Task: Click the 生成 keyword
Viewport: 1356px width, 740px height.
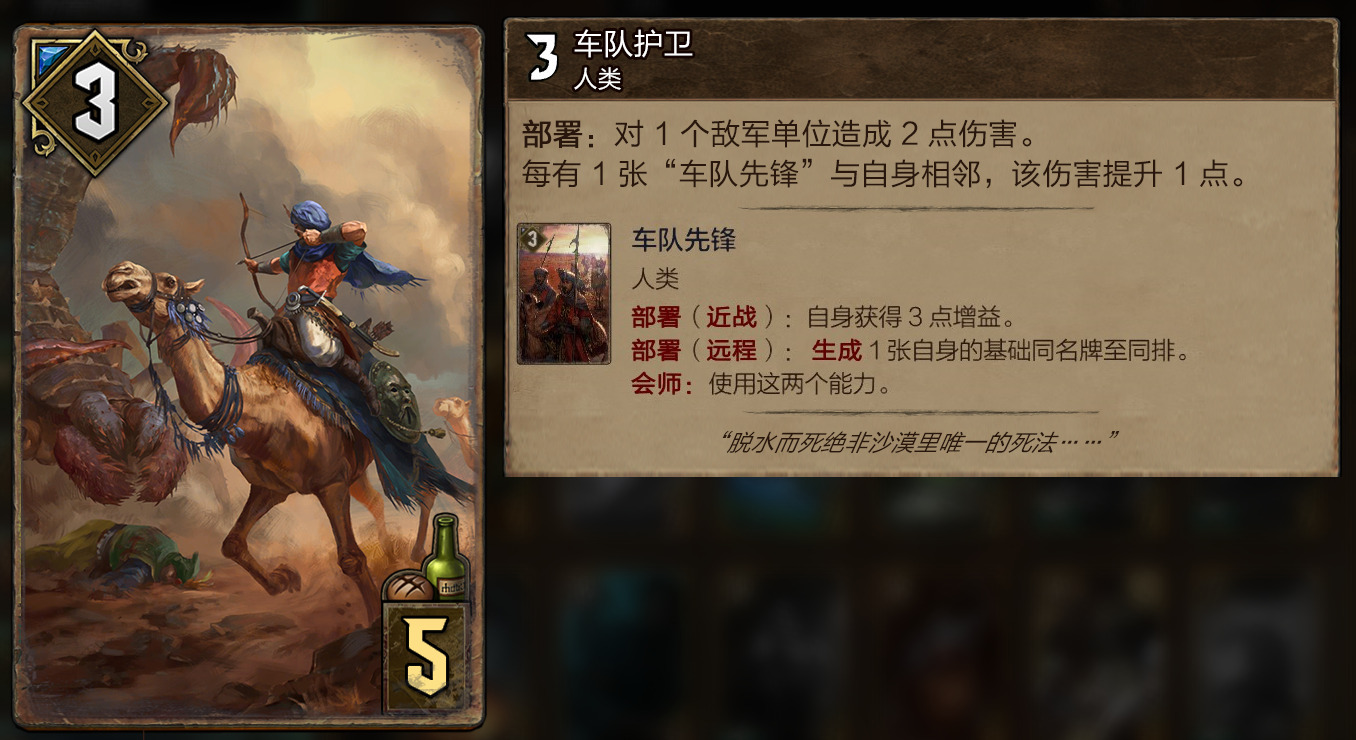Action: tap(836, 350)
